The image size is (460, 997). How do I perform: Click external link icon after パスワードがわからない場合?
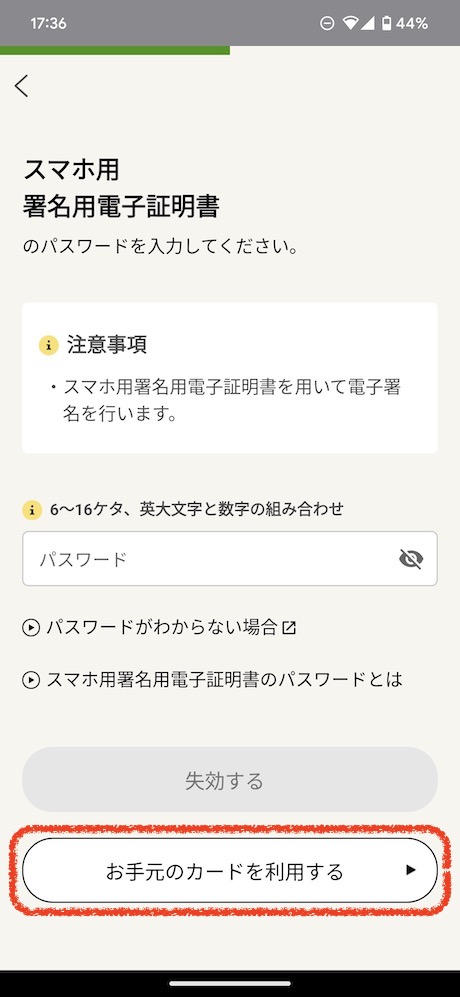click(289, 628)
